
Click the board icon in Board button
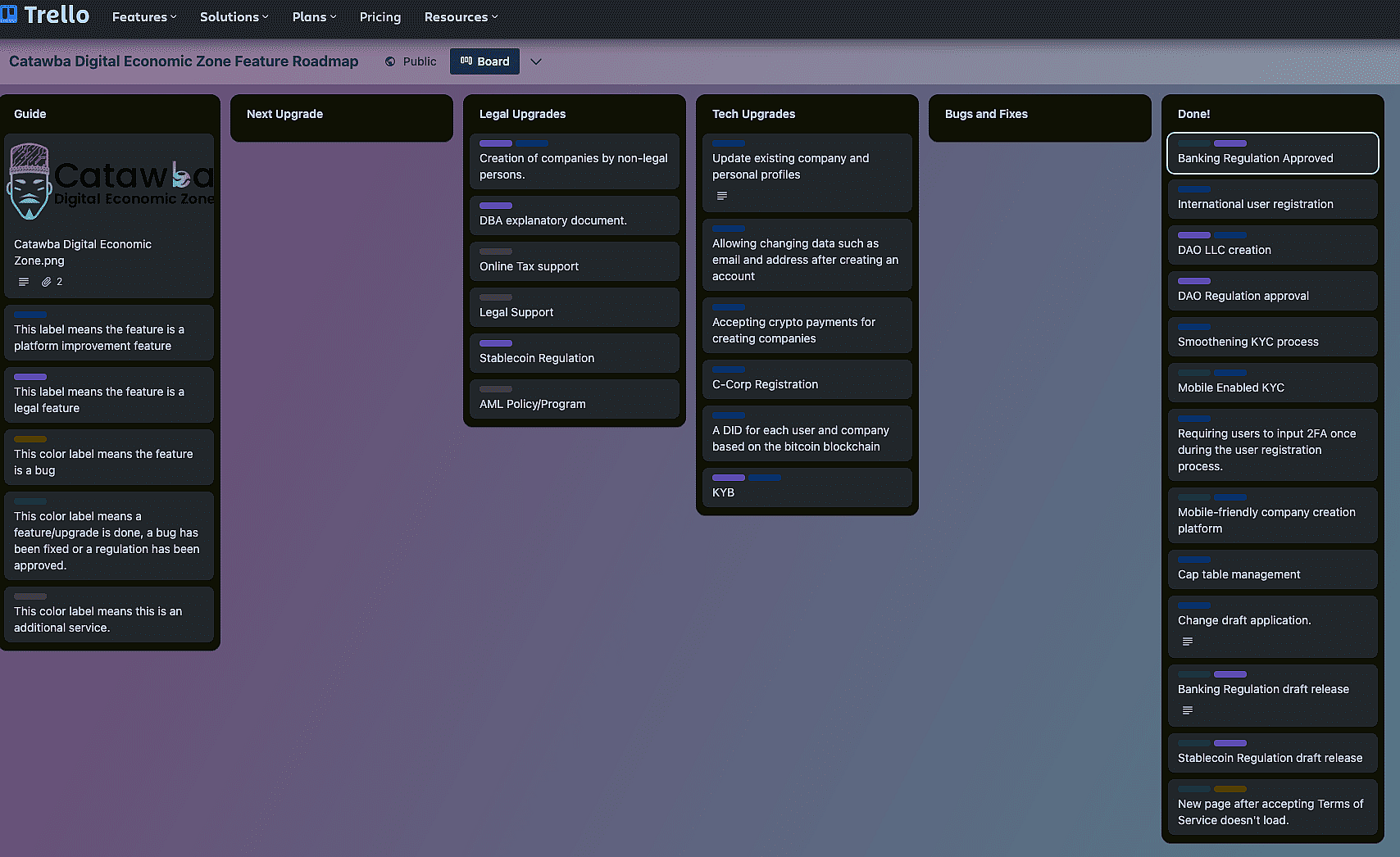click(x=466, y=61)
